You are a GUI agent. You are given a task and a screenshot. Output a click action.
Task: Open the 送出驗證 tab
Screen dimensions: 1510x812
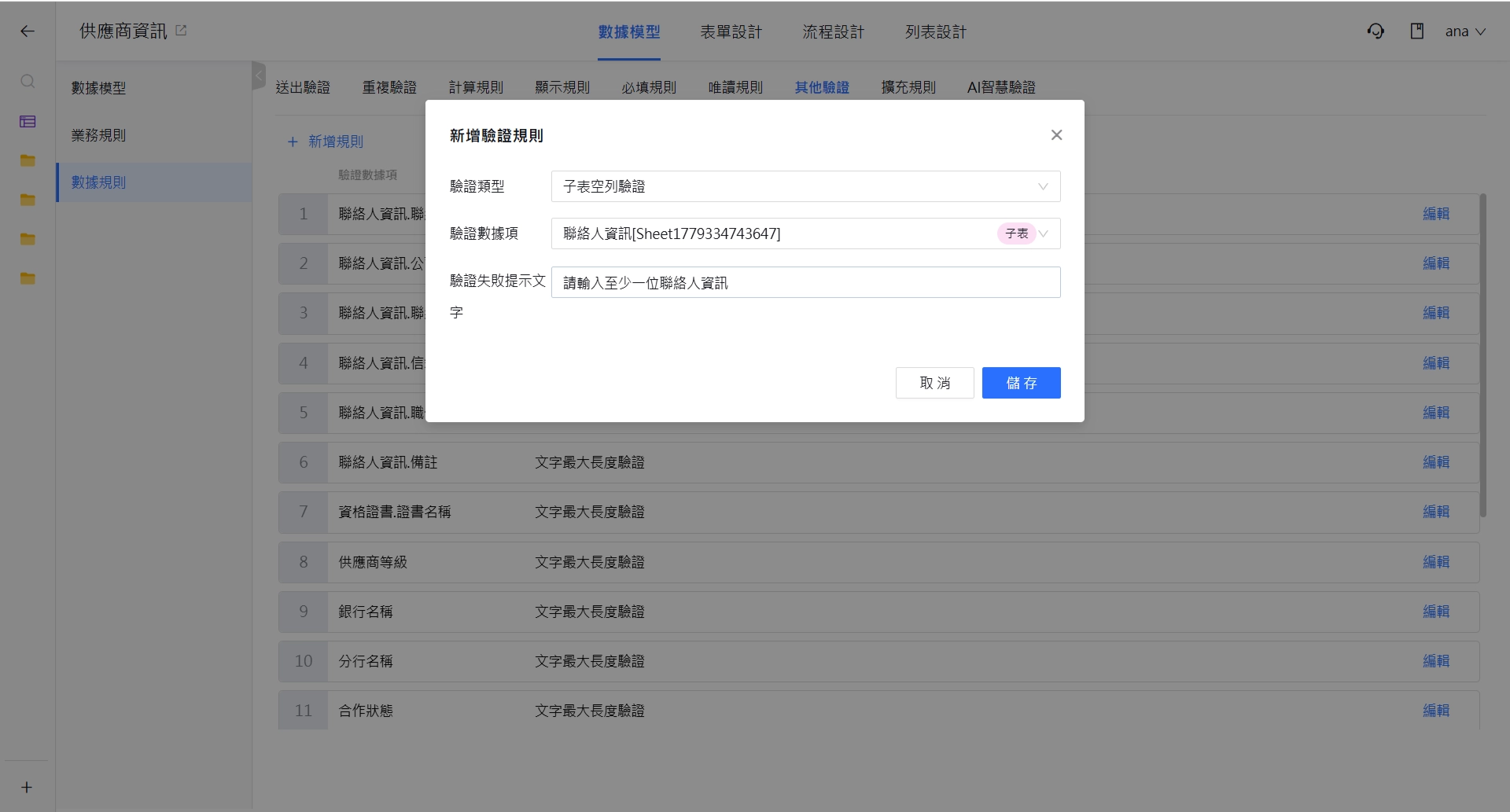pyautogui.click(x=303, y=87)
